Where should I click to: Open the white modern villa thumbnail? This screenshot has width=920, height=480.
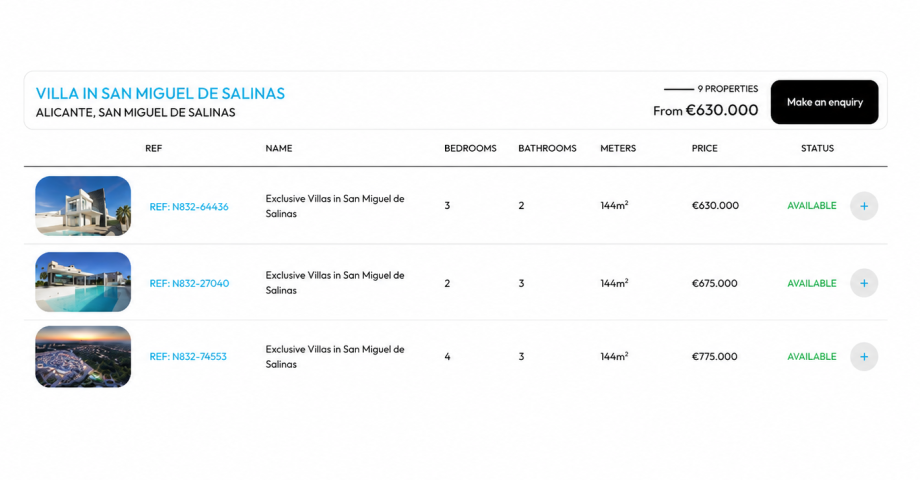coord(83,206)
